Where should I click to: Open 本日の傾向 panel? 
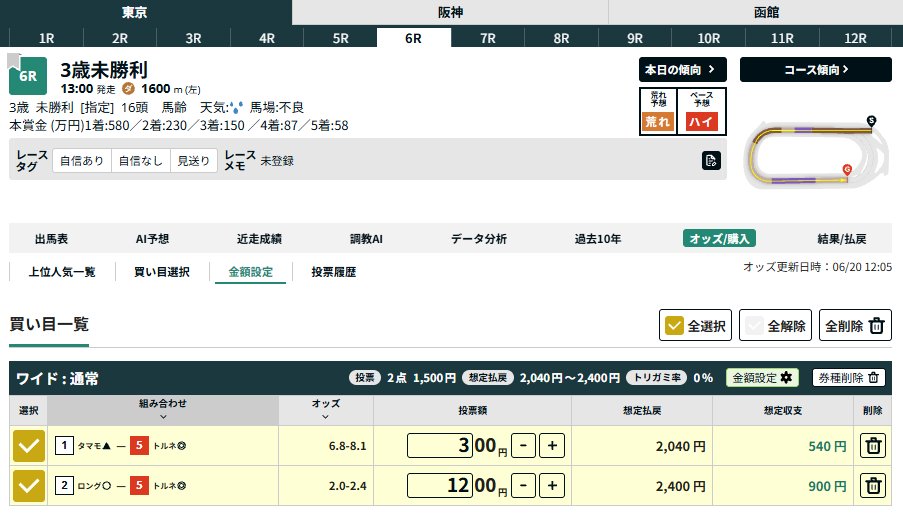(x=682, y=70)
